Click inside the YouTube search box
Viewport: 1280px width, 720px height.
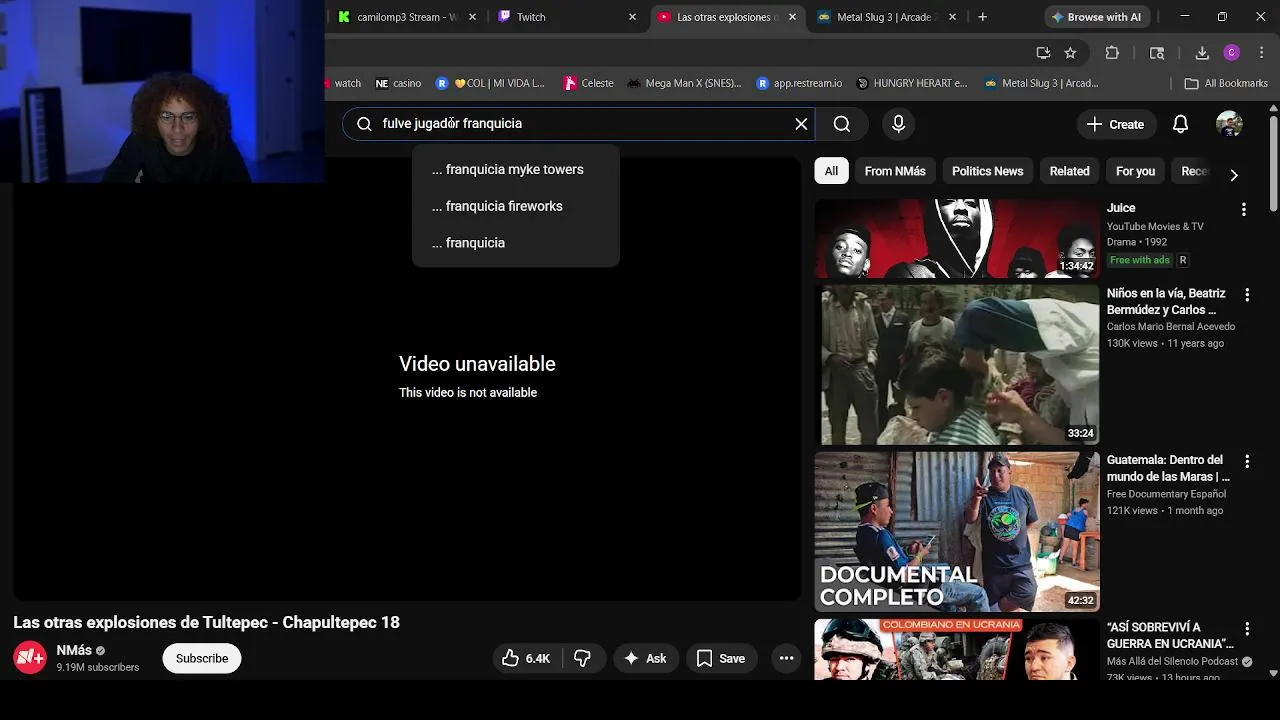click(x=580, y=124)
